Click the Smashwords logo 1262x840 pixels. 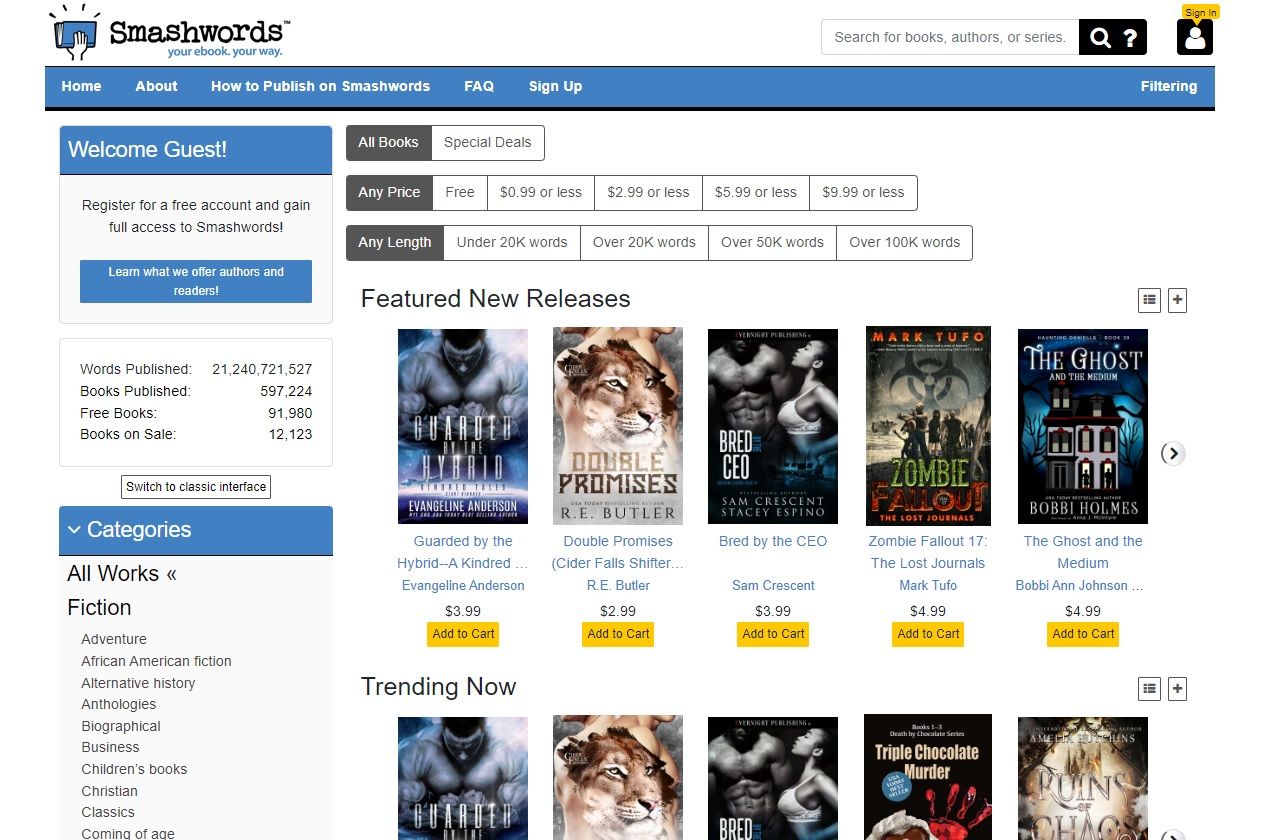click(171, 32)
